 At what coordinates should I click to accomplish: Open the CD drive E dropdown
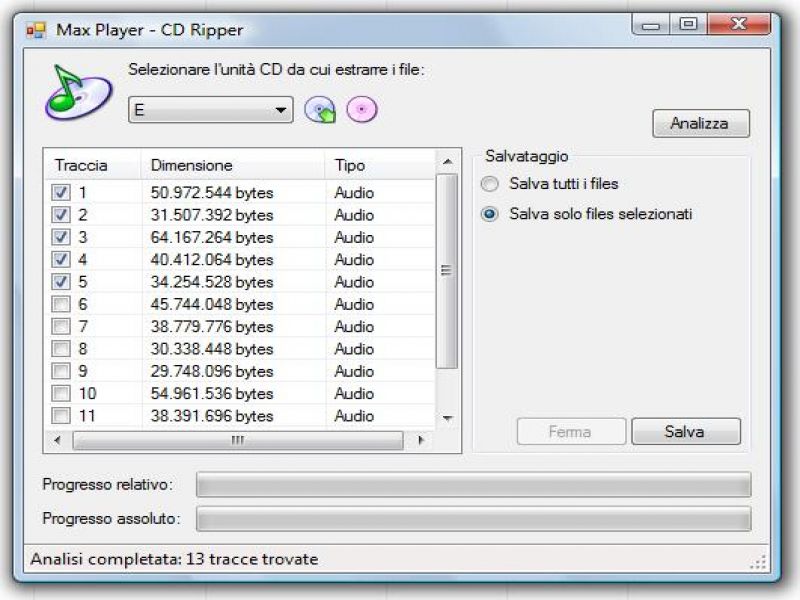click(x=211, y=110)
